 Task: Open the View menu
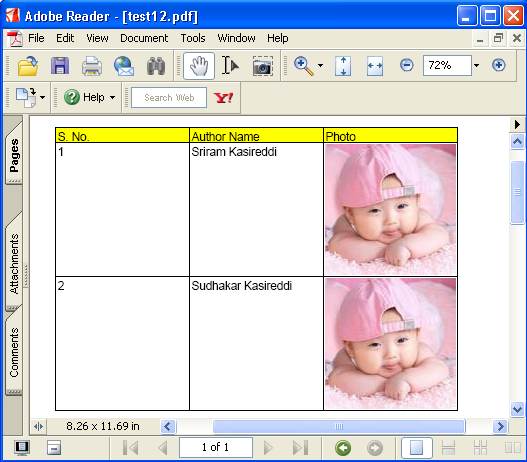[97, 38]
